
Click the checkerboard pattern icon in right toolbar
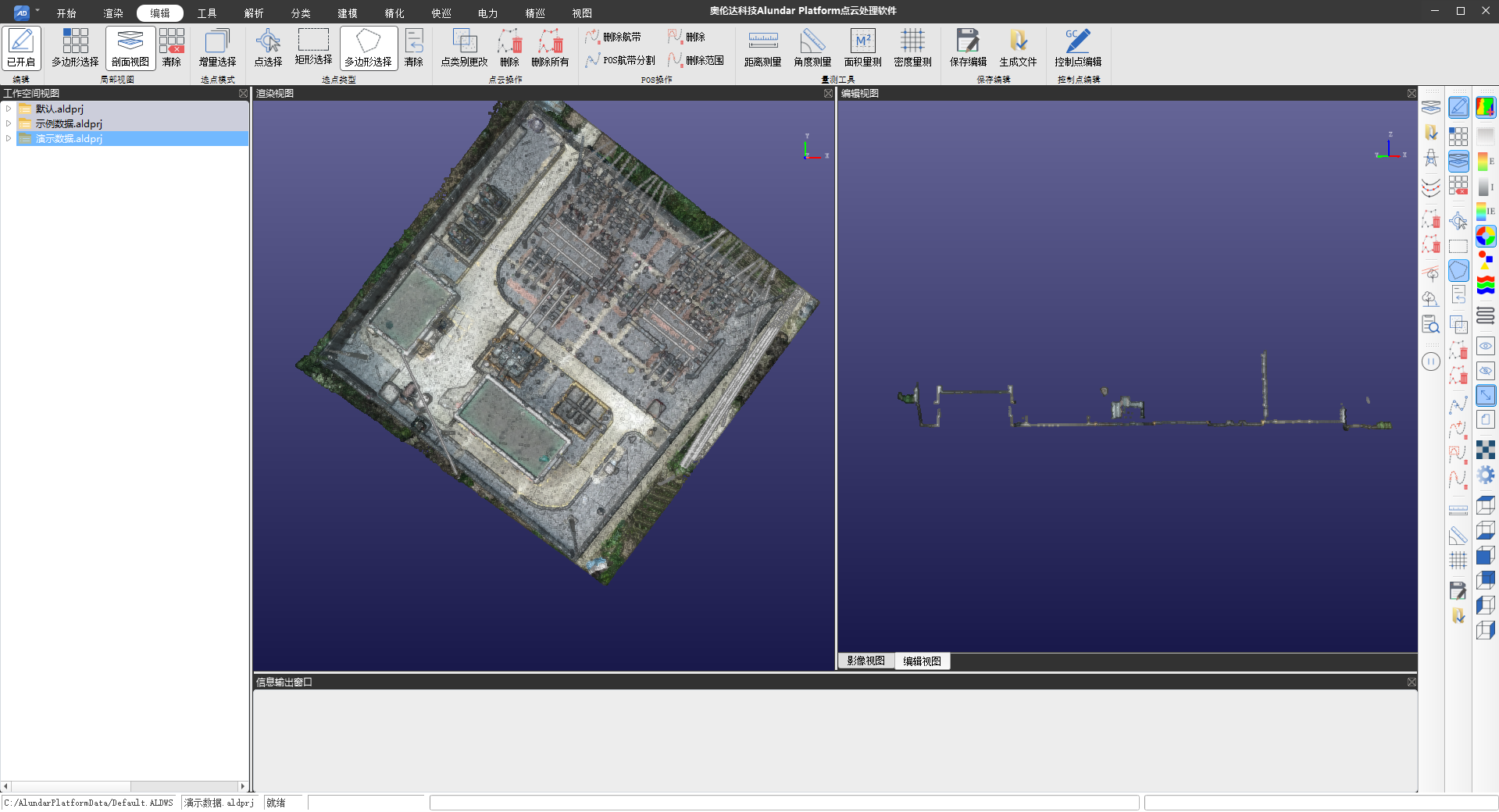click(1486, 450)
